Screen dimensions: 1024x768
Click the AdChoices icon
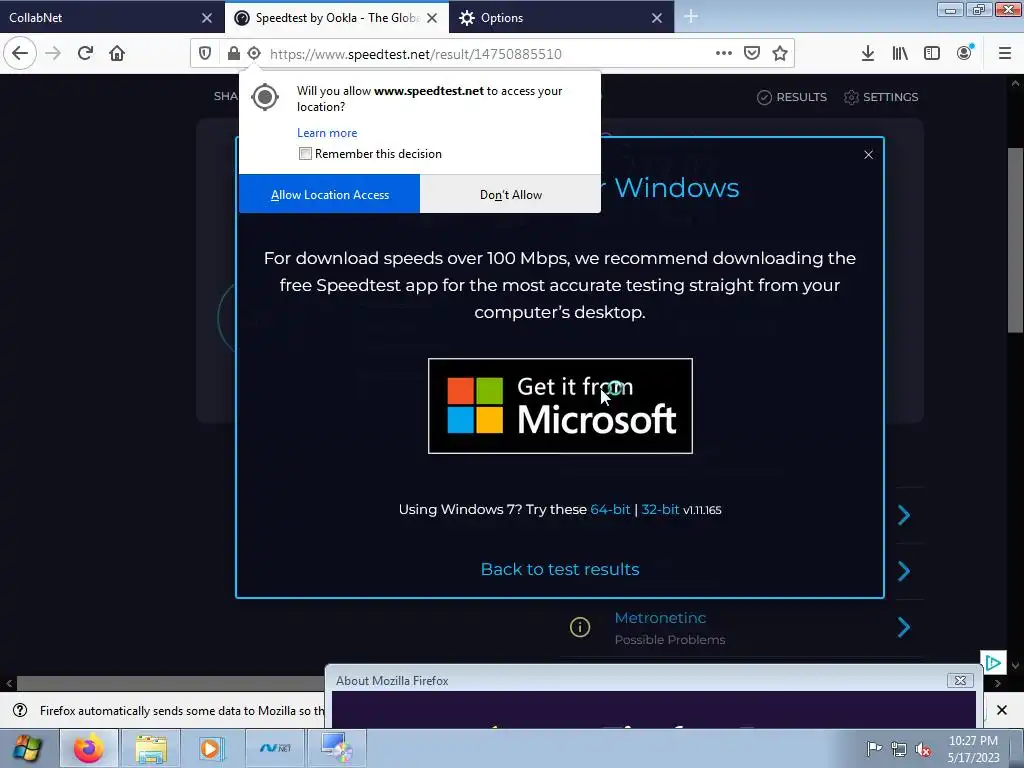pyautogui.click(x=993, y=663)
